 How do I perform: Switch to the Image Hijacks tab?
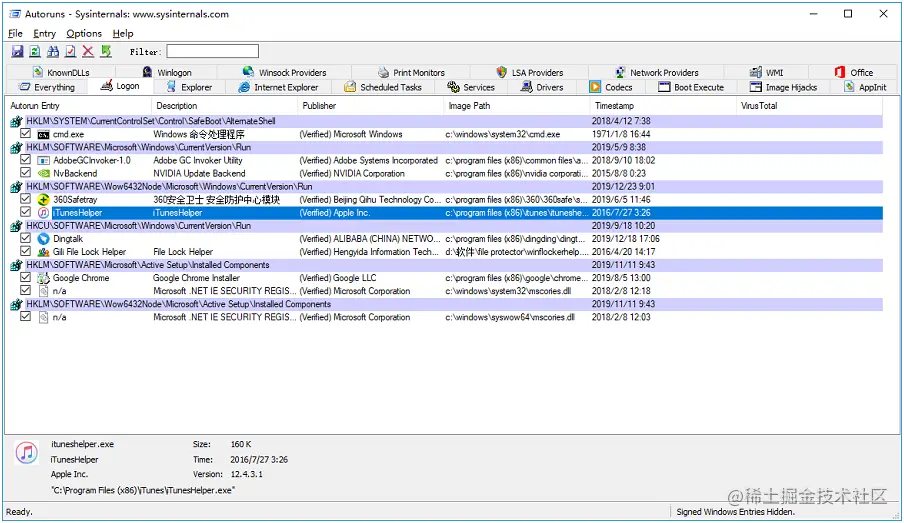click(784, 87)
